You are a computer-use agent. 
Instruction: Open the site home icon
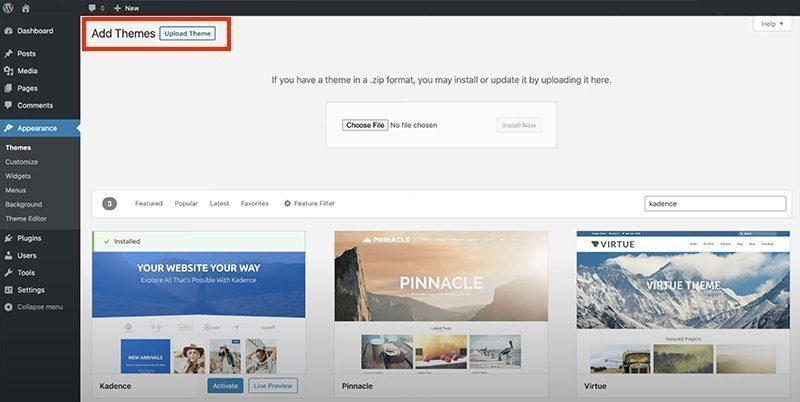26,8
